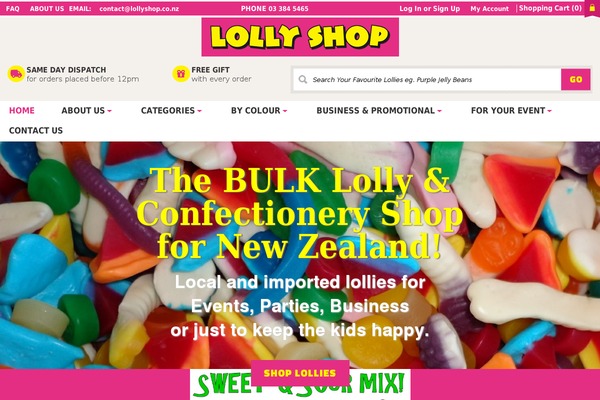Click the pink GO search button
600x400 pixels.
click(x=576, y=79)
